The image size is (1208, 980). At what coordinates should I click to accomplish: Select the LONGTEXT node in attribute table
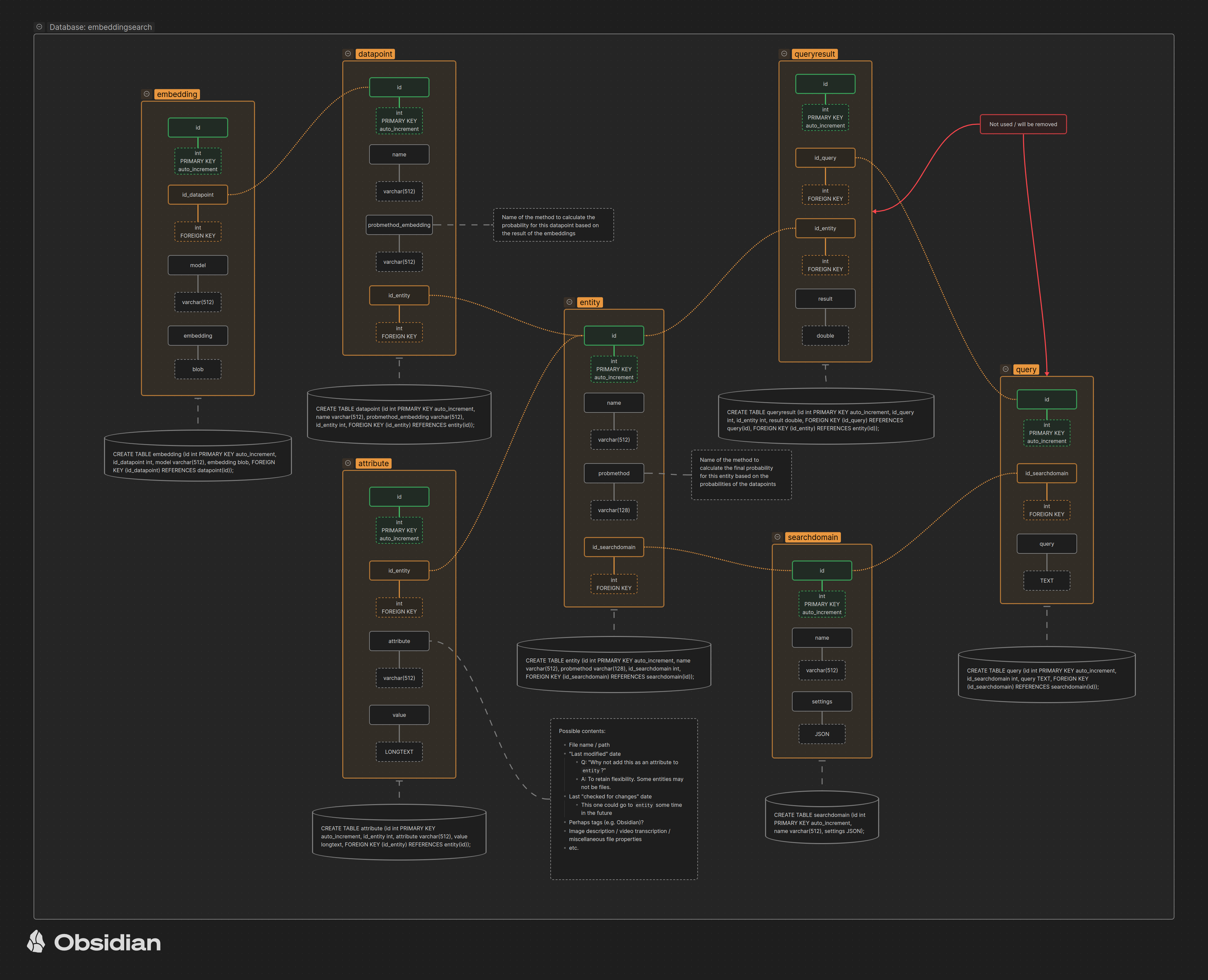[x=399, y=752]
